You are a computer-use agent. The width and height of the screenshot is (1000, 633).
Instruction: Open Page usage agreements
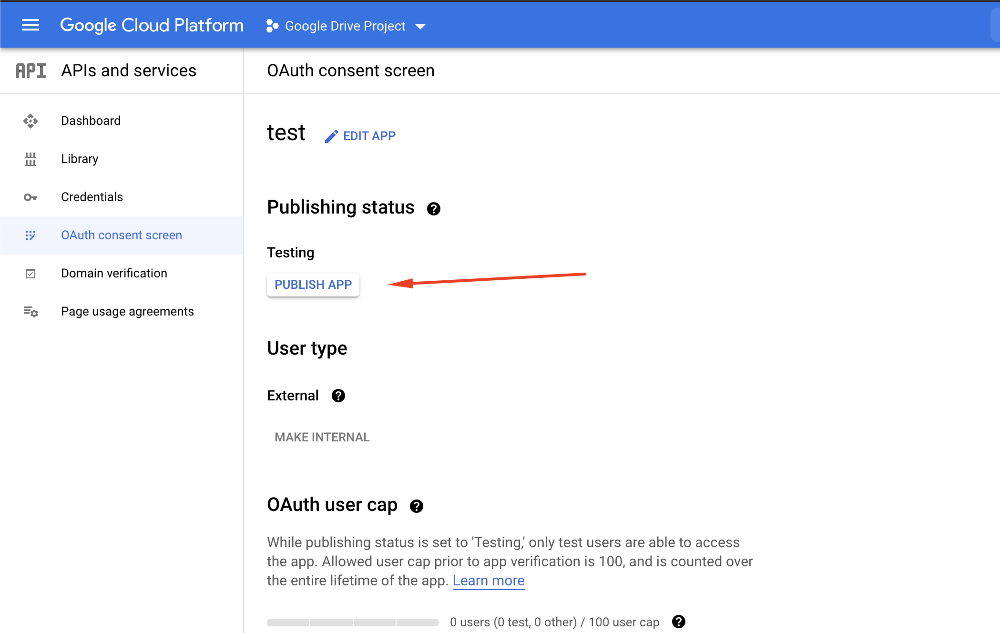[x=128, y=312]
